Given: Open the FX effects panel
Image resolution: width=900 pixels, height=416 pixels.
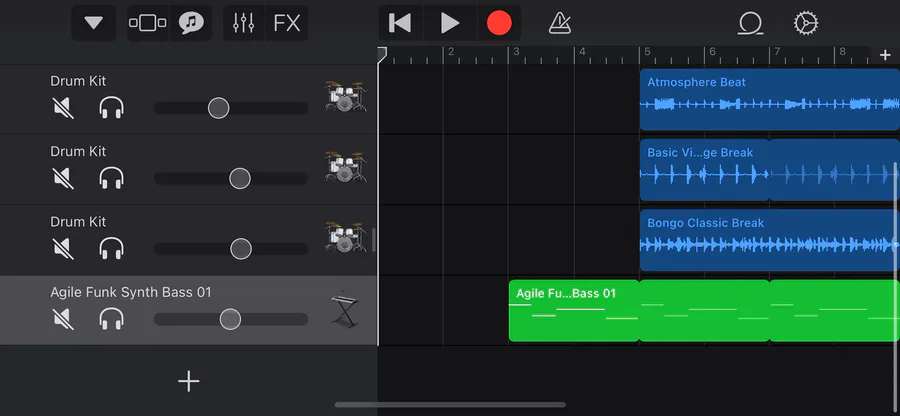Looking at the screenshot, I should (x=287, y=24).
